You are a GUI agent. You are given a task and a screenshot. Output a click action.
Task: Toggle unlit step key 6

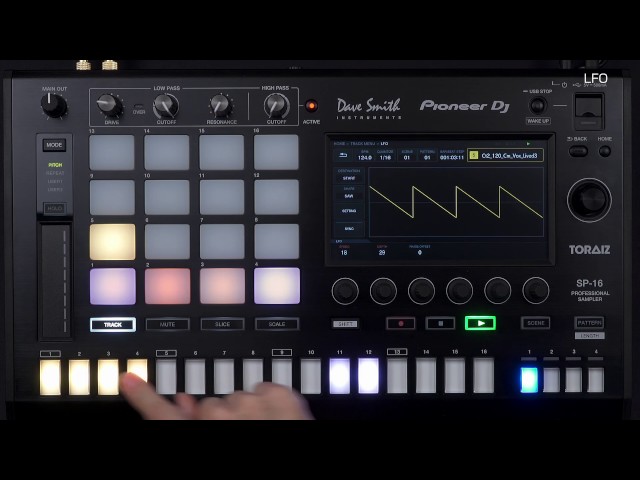[195, 376]
